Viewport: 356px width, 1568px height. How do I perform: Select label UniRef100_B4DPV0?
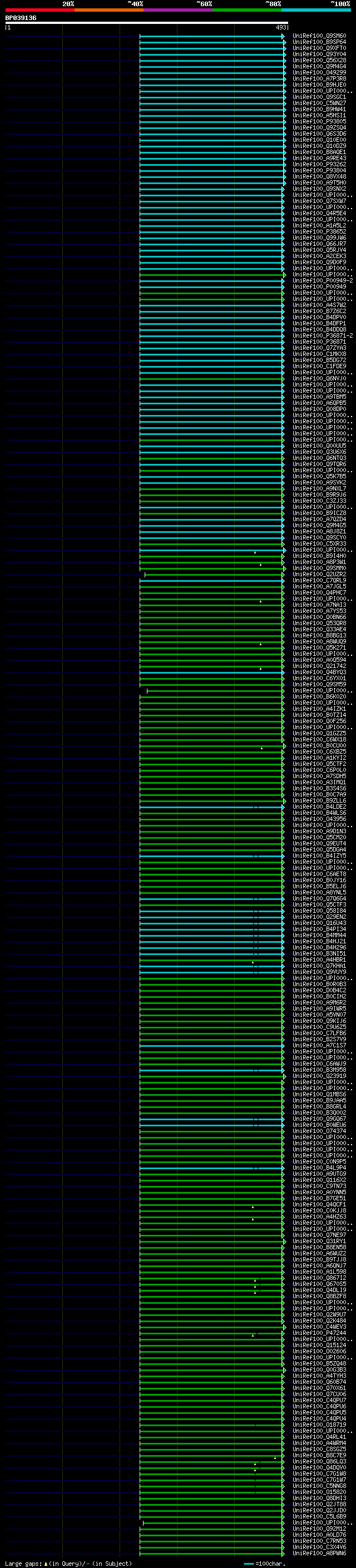(319, 317)
